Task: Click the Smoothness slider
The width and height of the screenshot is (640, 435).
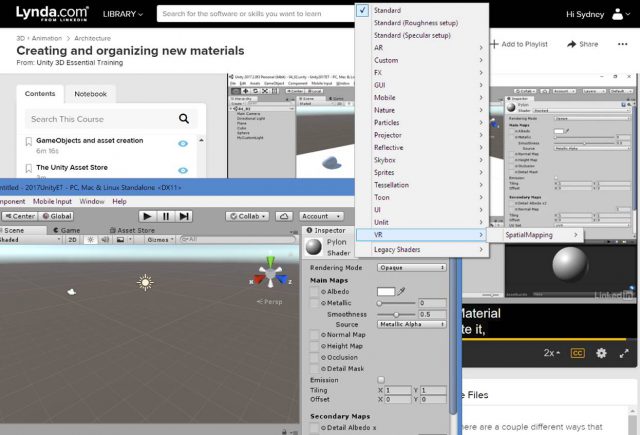Action: point(396,314)
